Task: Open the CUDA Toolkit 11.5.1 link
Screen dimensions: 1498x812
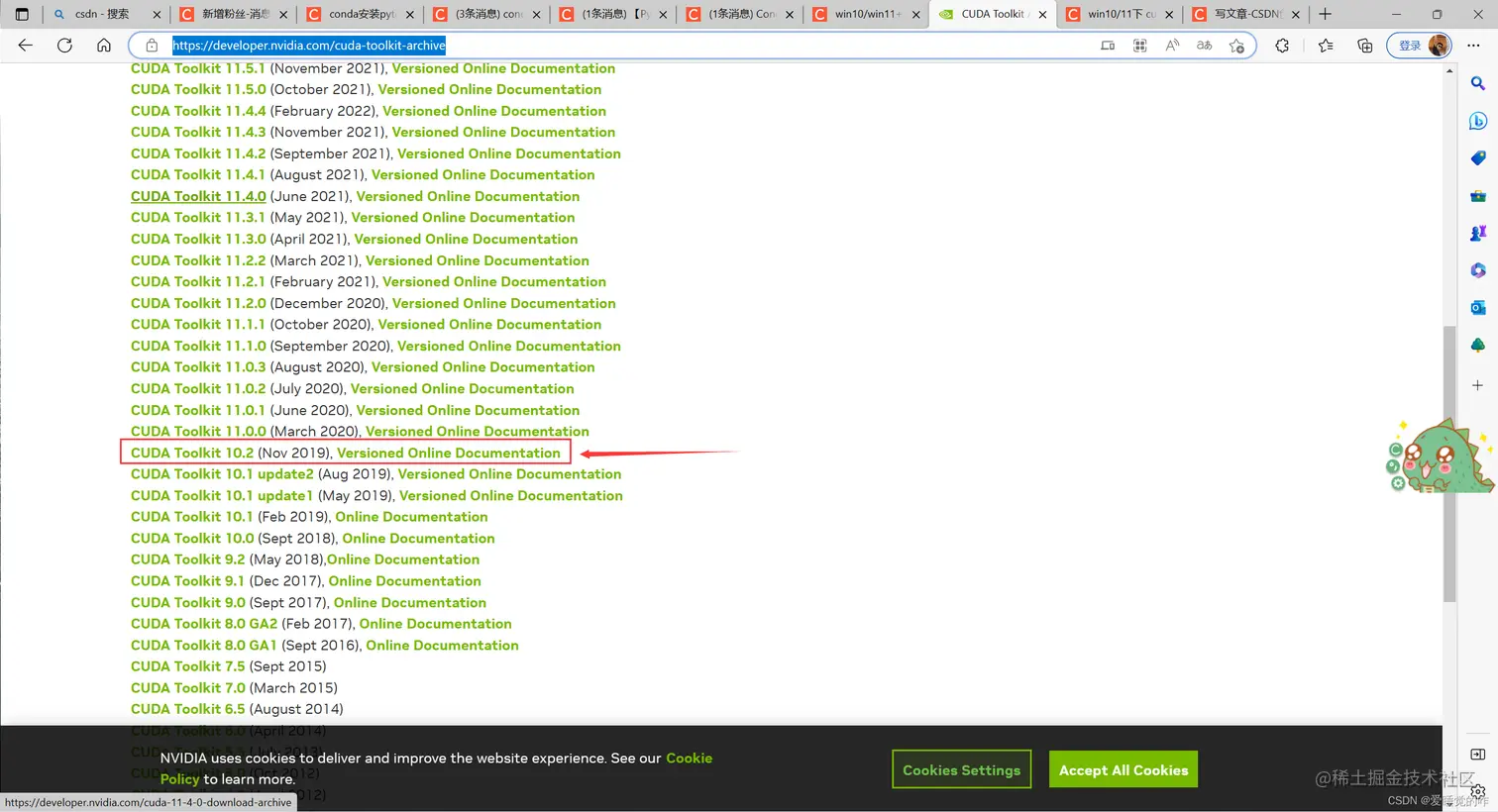Action: [198, 68]
